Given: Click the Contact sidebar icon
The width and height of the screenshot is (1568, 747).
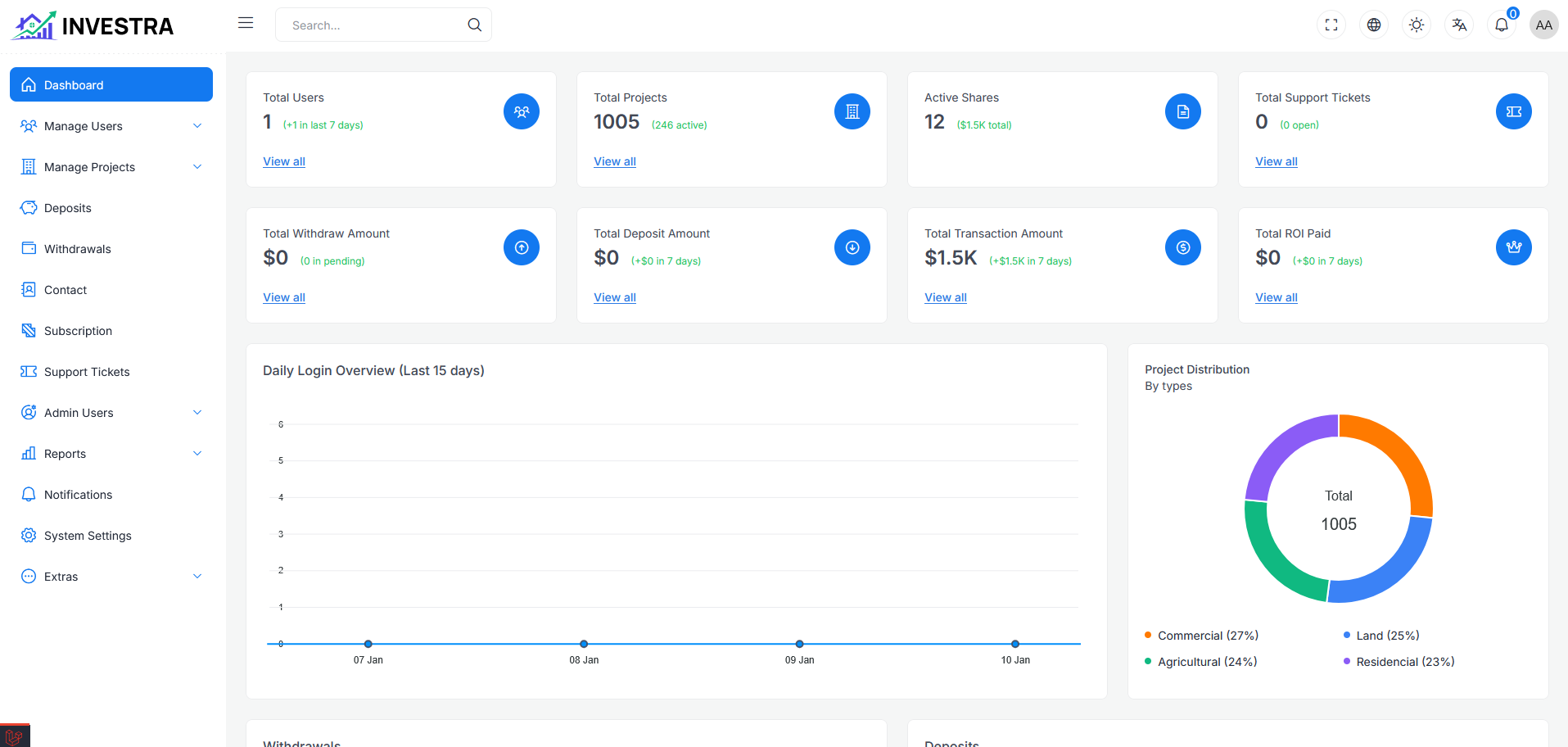Looking at the screenshot, I should coord(29,289).
